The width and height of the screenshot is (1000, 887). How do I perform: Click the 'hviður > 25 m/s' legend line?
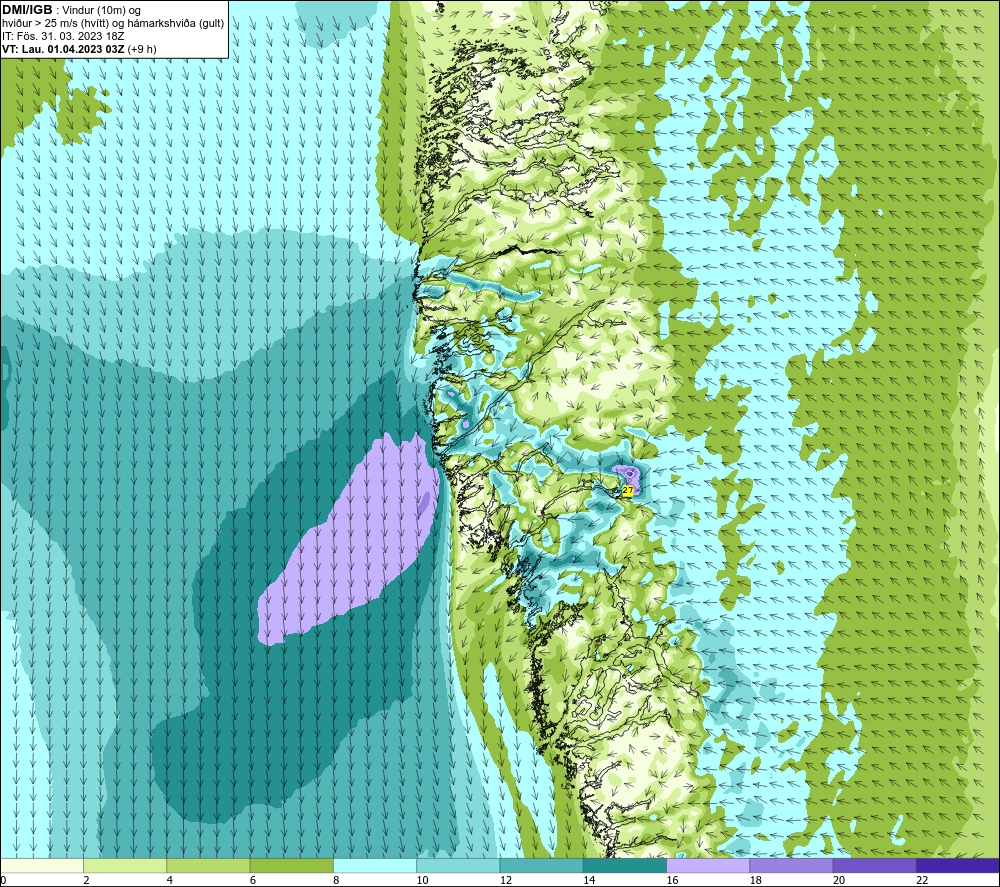[x=113, y=24]
